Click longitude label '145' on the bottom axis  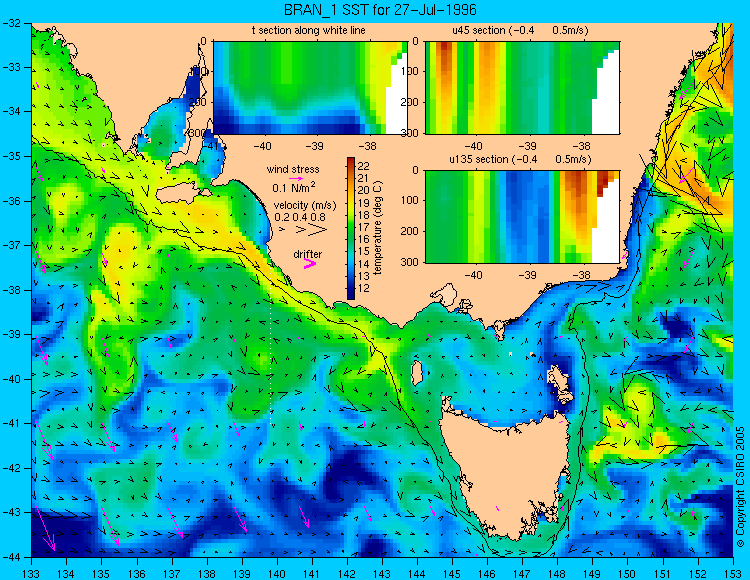(x=452, y=573)
